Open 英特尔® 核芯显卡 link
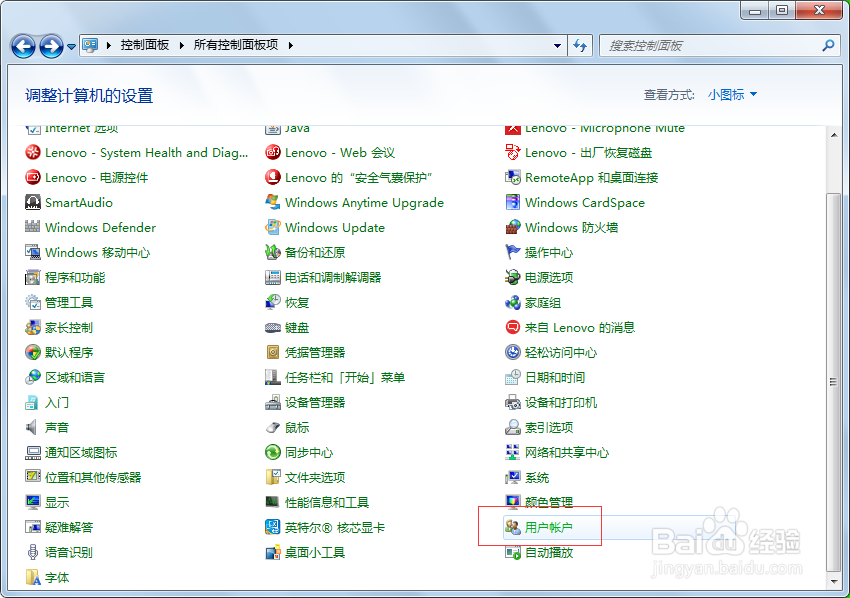The width and height of the screenshot is (850, 598). coord(335,528)
